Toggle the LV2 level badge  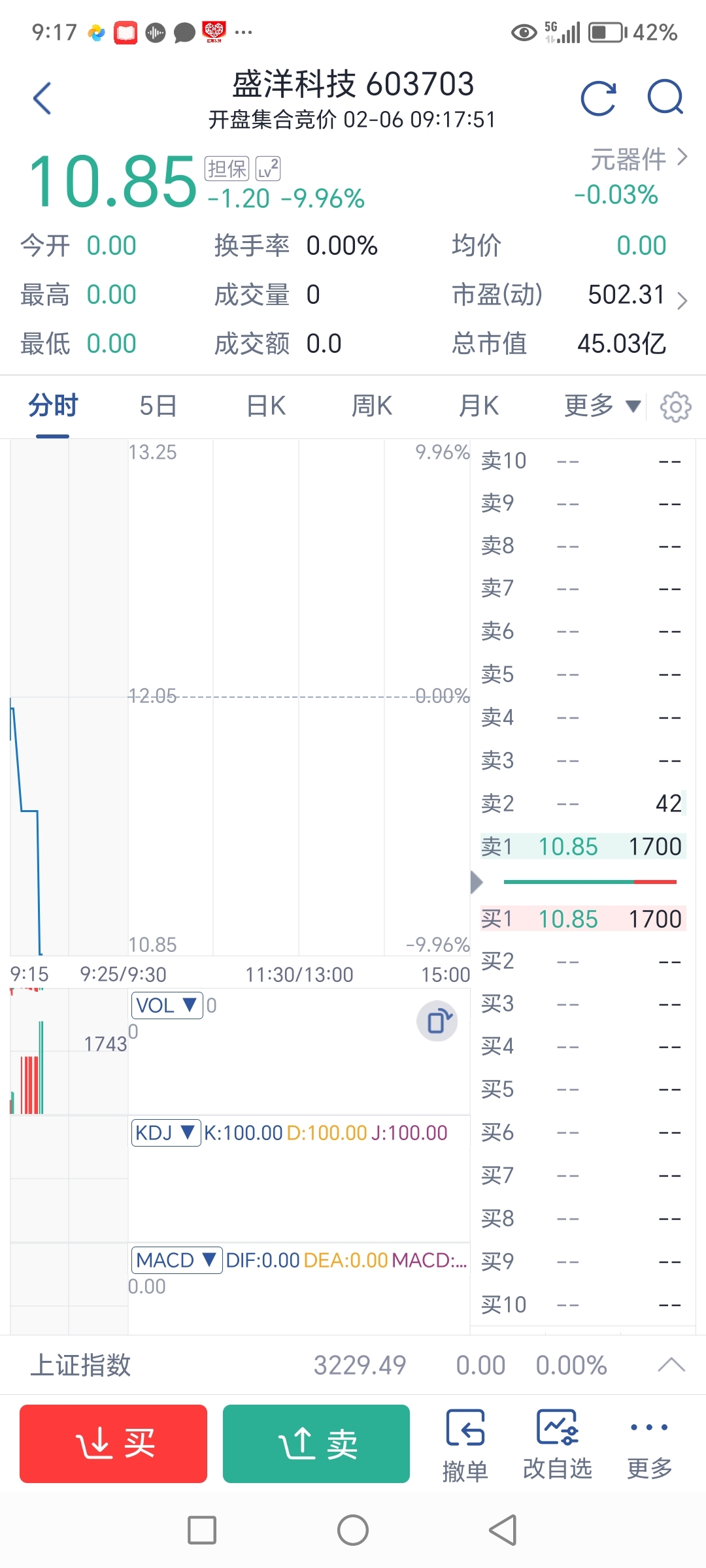point(267,169)
